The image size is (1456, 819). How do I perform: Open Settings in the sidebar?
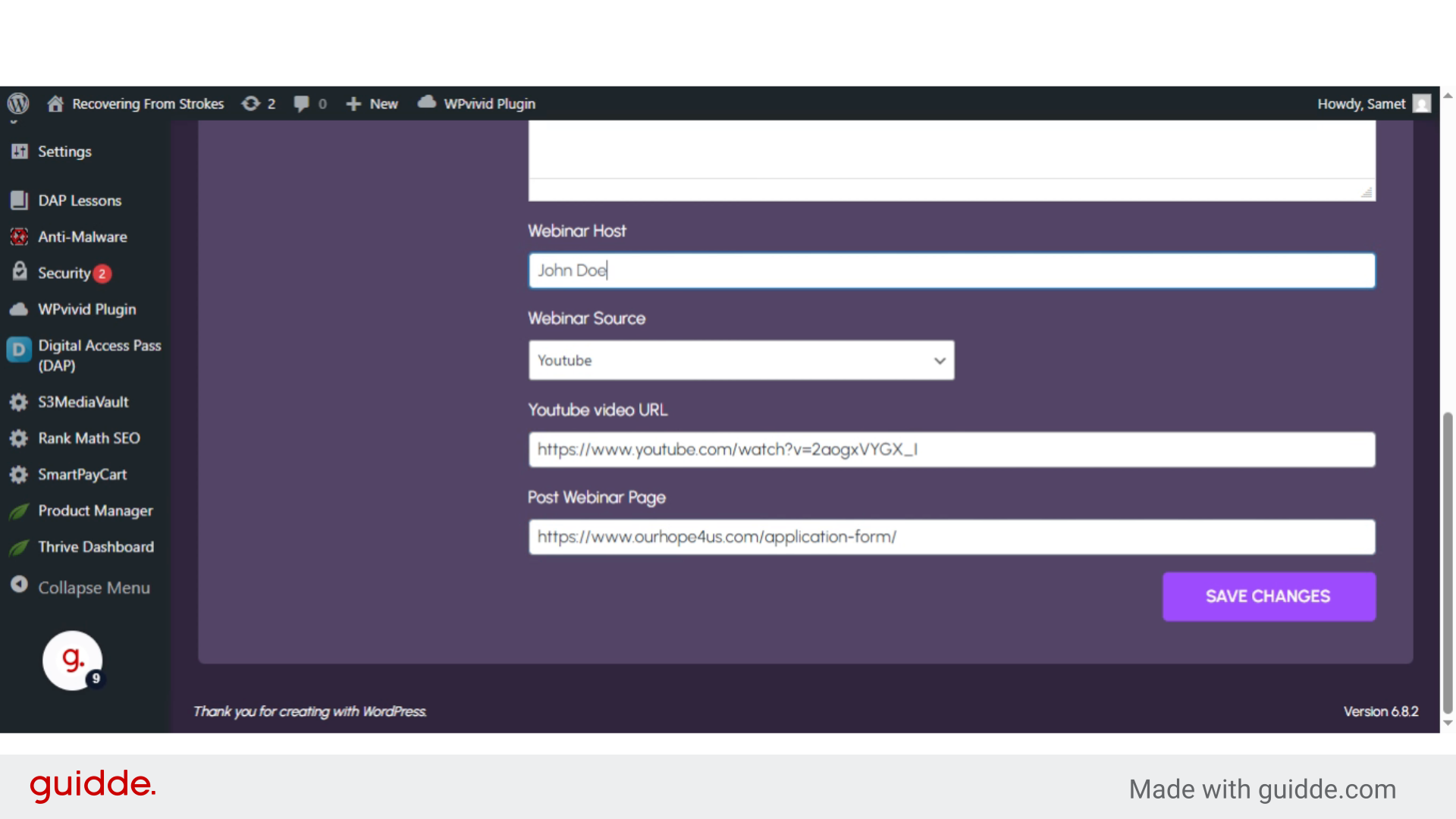[64, 152]
